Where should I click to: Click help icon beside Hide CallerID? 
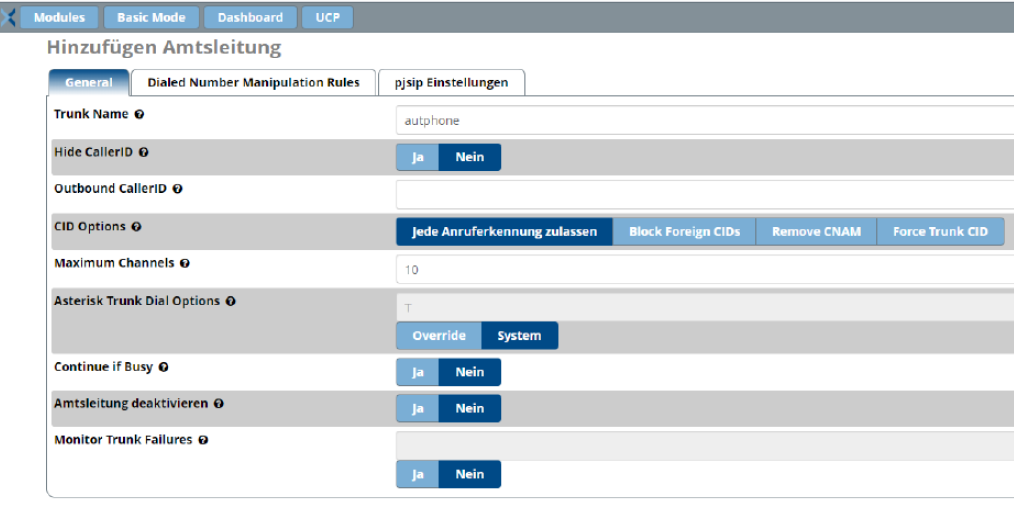coord(144,152)
